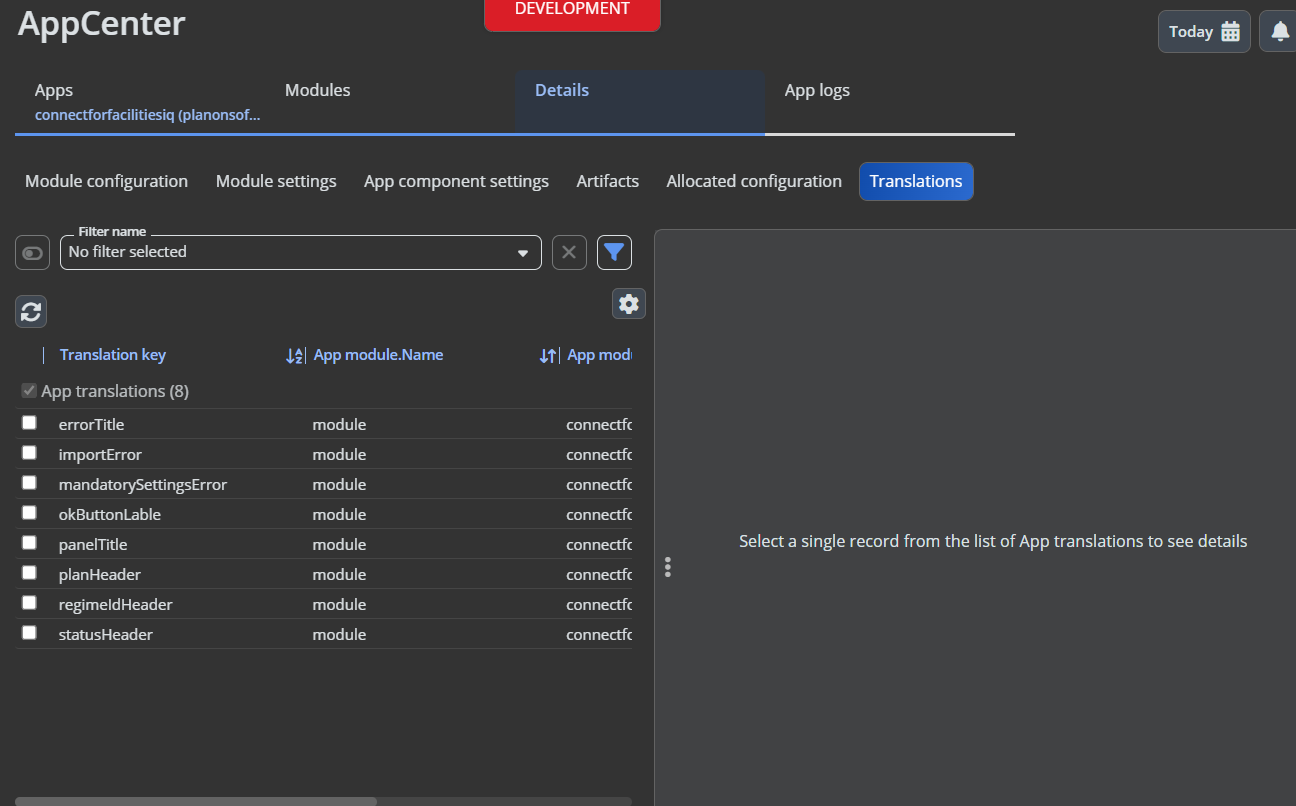Select the okButtonLable translation key

(110, 515)
